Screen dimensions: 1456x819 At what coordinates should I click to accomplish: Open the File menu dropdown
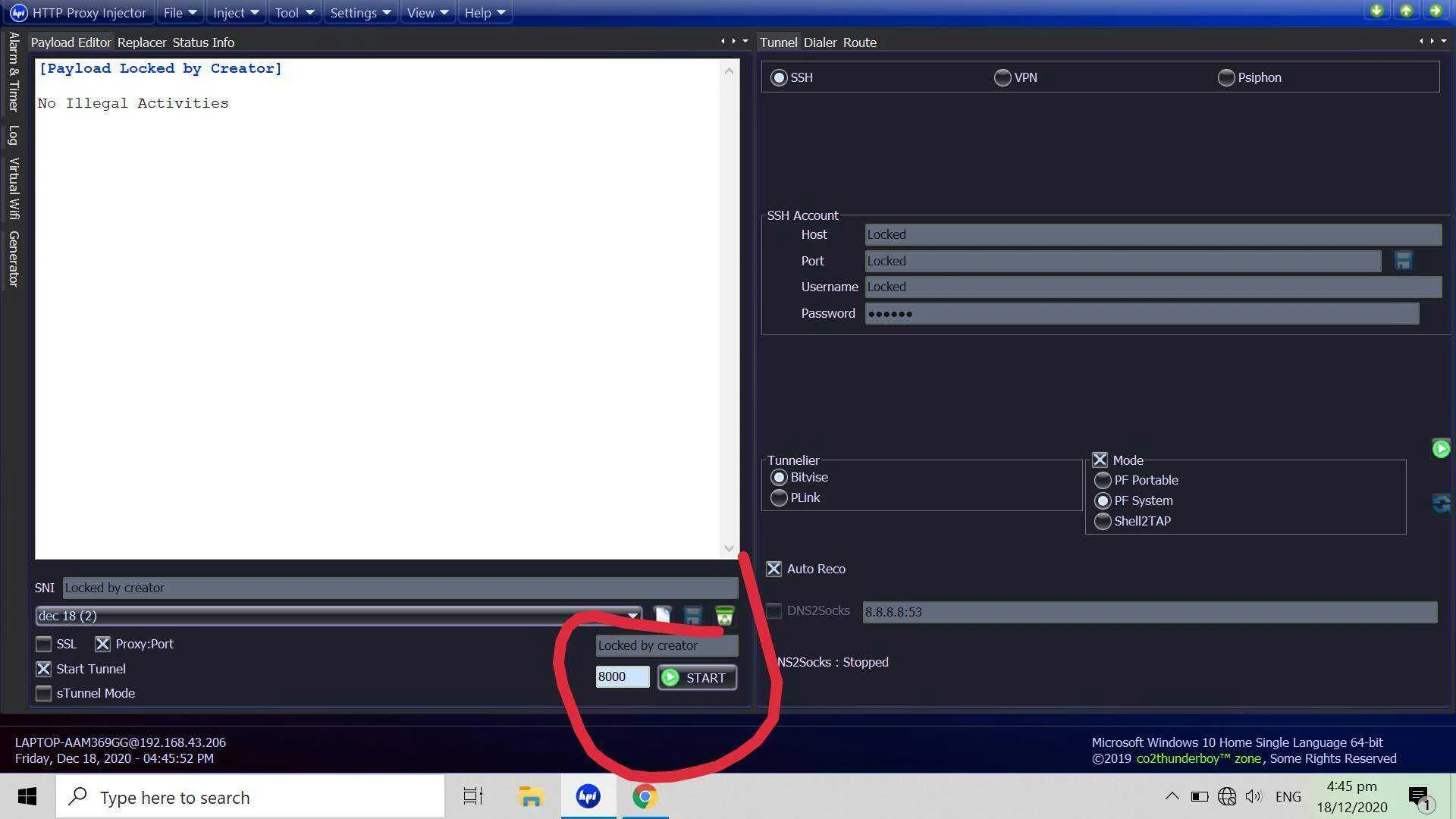point(180,13)
